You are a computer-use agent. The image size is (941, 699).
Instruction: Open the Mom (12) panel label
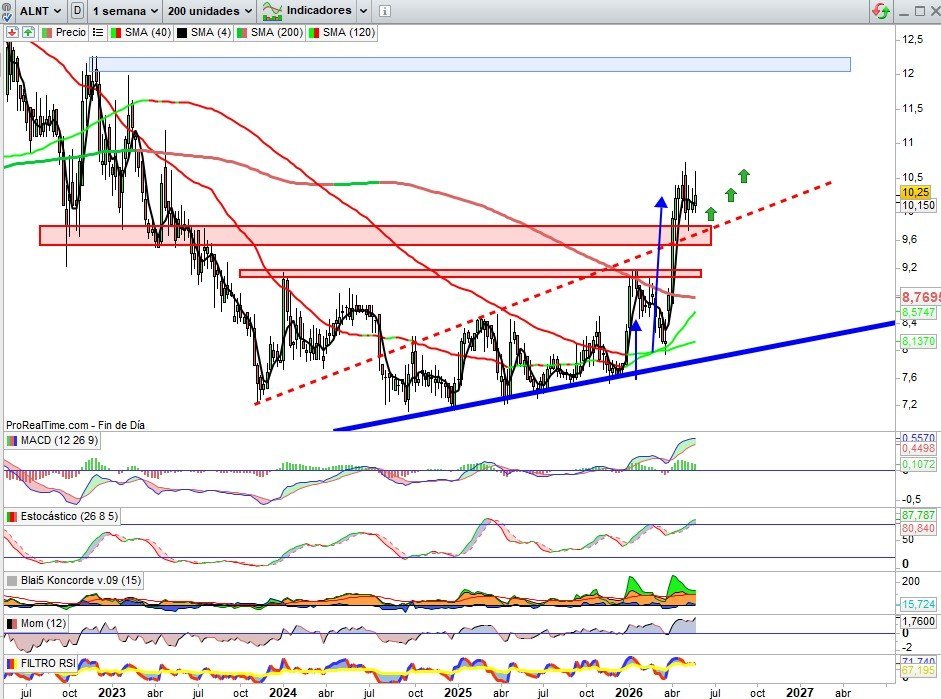(43, 623)
